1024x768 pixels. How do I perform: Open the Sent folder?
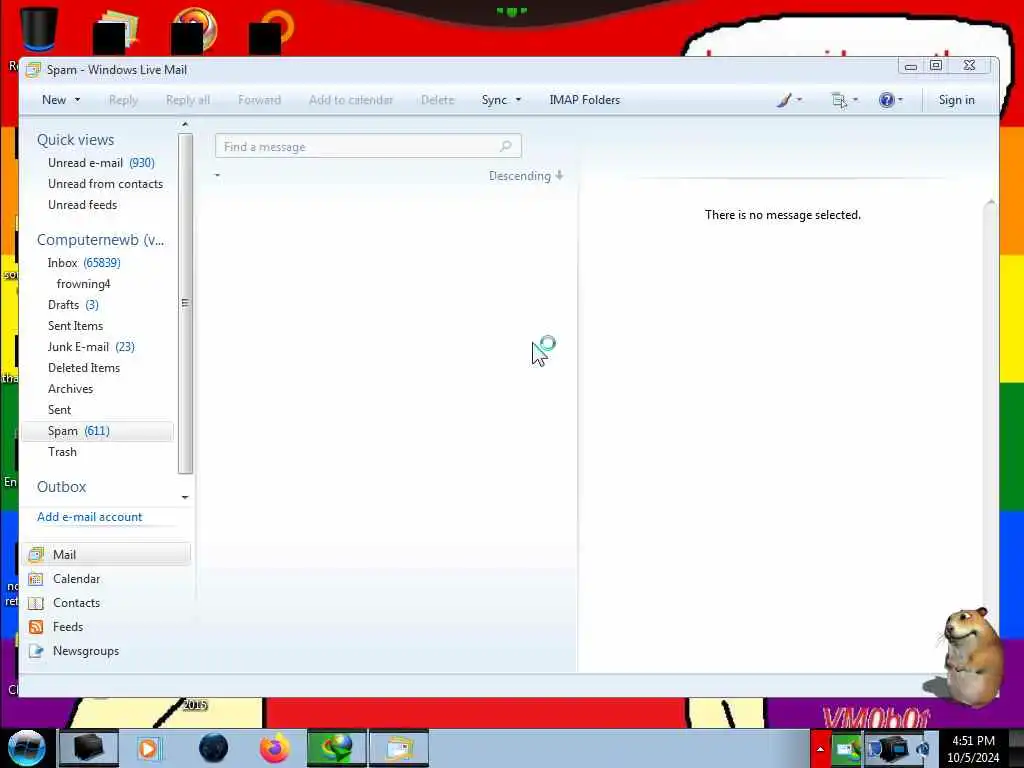pyautogui.click(x=59, y=409)
